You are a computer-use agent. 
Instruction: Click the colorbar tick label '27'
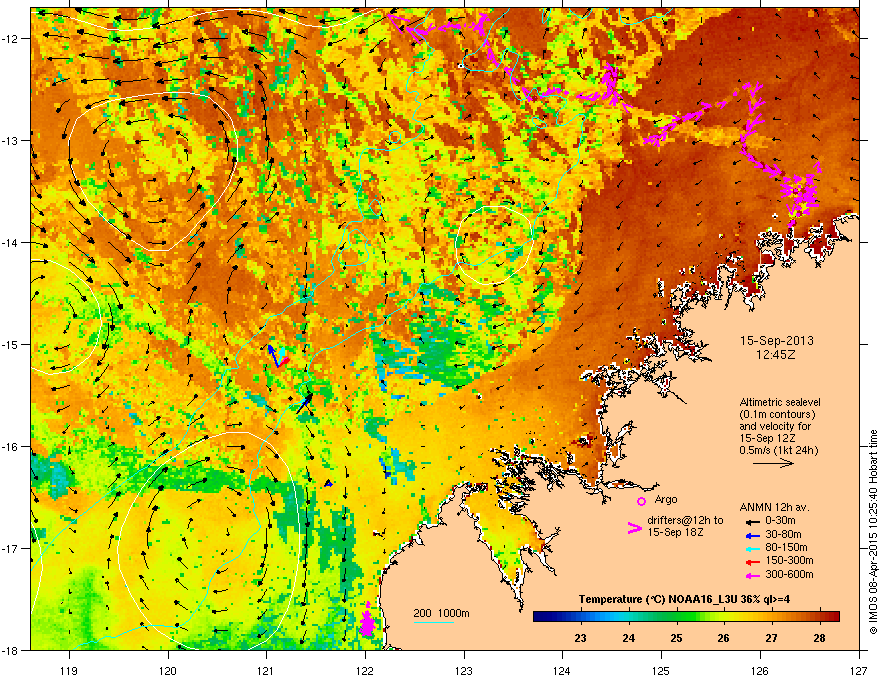[772, 638]
